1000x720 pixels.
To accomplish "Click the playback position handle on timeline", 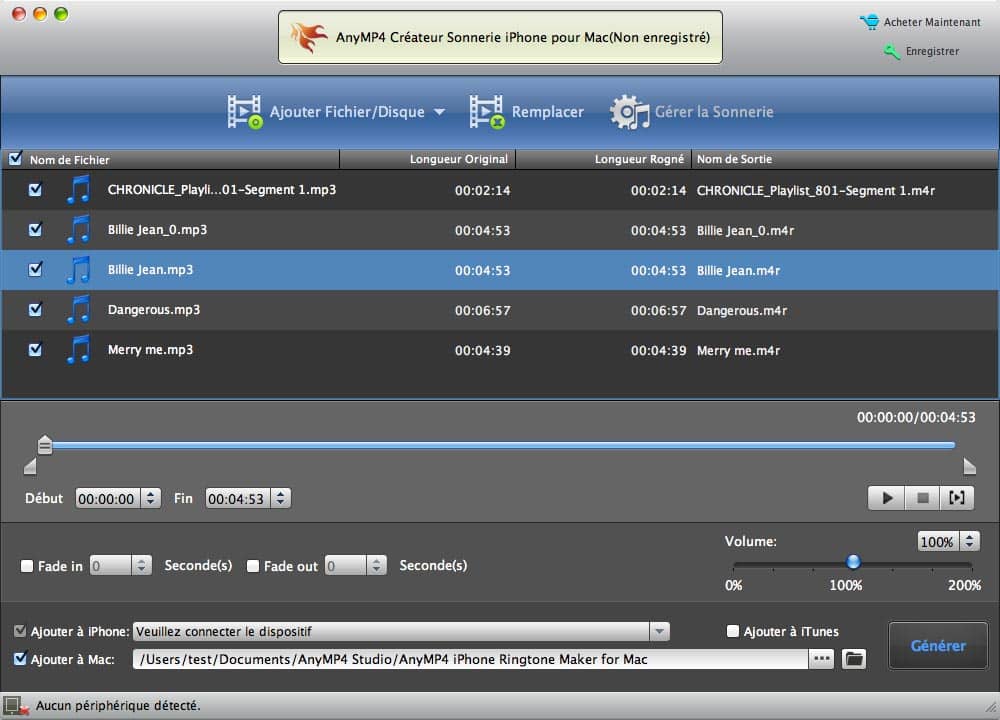I will click(45, 444).
